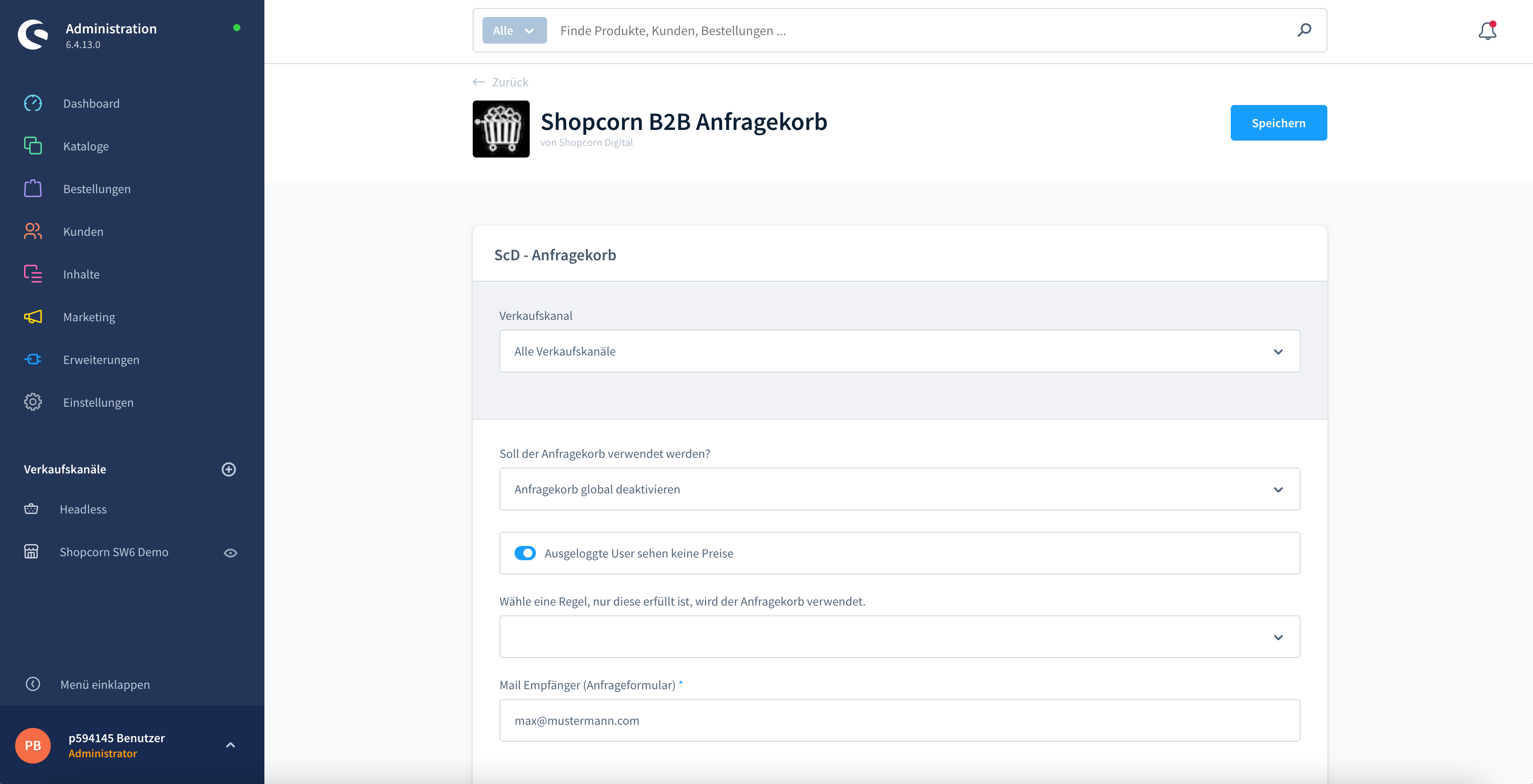Viewport: 1533px width, 784px height.
Task: Open the Verkaufskanal dropdown
Action: [899, 352]
